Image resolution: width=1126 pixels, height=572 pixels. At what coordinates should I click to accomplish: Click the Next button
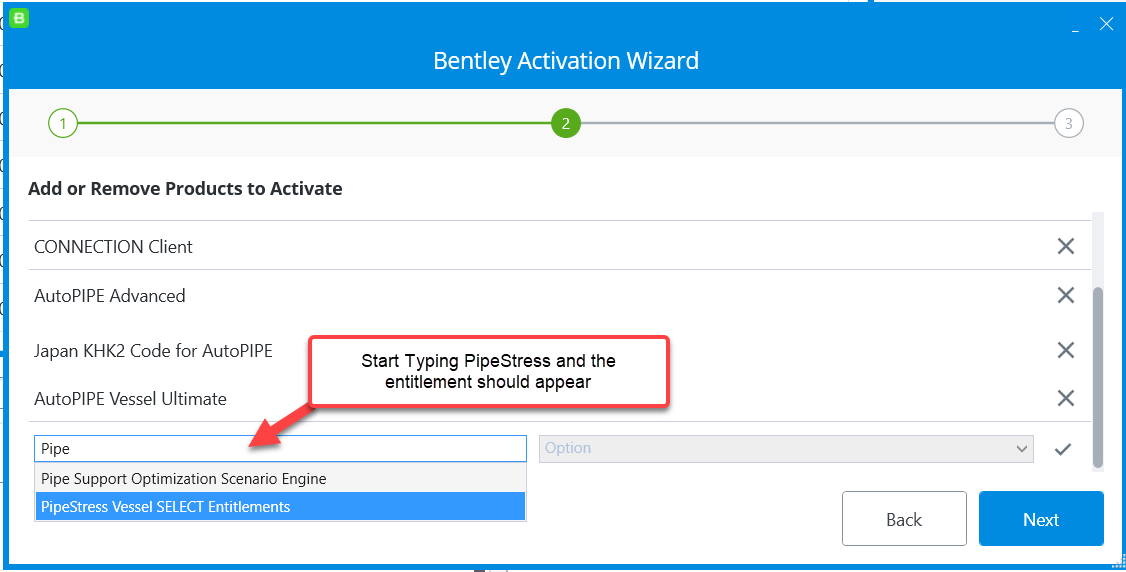1040,519
